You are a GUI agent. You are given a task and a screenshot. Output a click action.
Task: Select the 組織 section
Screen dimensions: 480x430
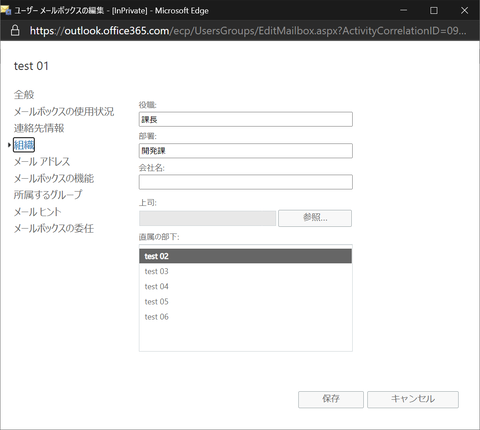pos(24,145)
